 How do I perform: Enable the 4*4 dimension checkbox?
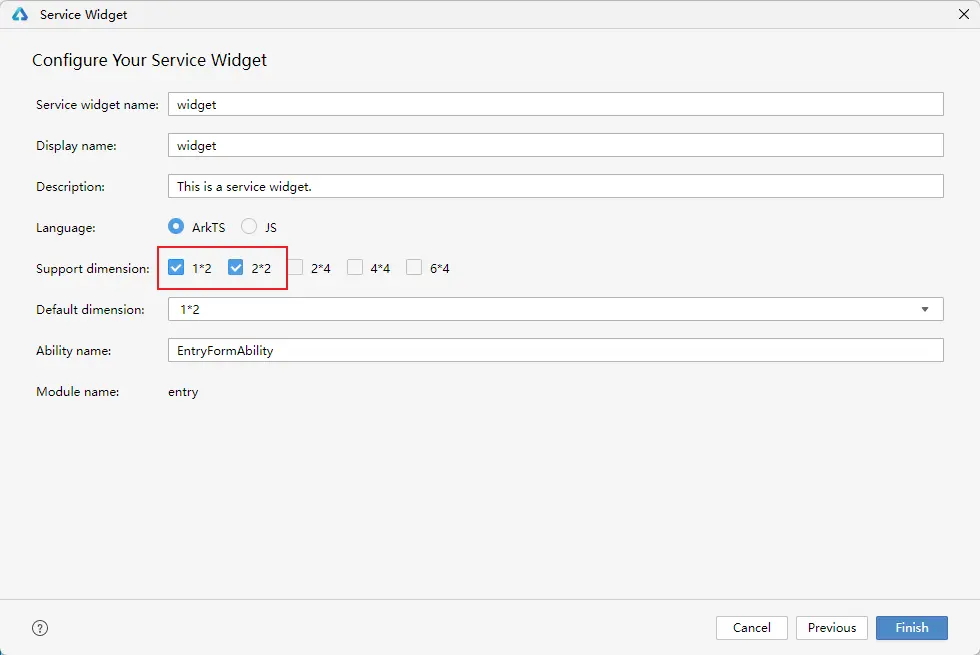tap(355, 268)
